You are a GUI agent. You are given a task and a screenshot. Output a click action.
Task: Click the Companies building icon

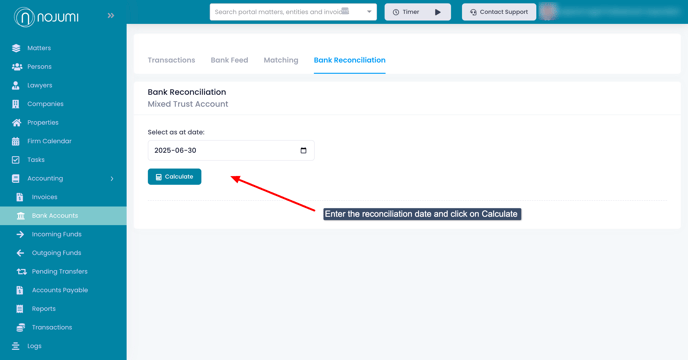(x=16, y=104)
